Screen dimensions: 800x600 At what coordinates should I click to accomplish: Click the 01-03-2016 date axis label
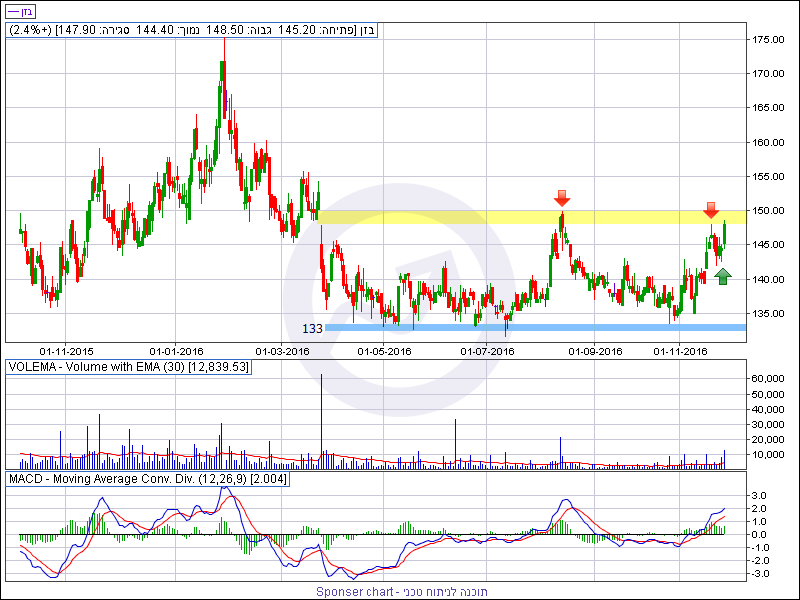283,351
